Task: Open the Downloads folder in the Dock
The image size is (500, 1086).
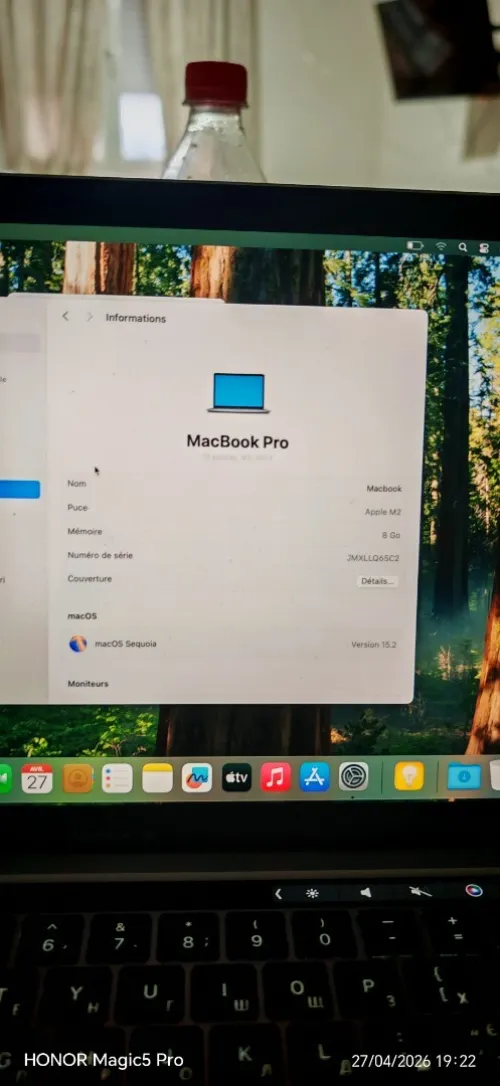Action: tap(463, 776)
